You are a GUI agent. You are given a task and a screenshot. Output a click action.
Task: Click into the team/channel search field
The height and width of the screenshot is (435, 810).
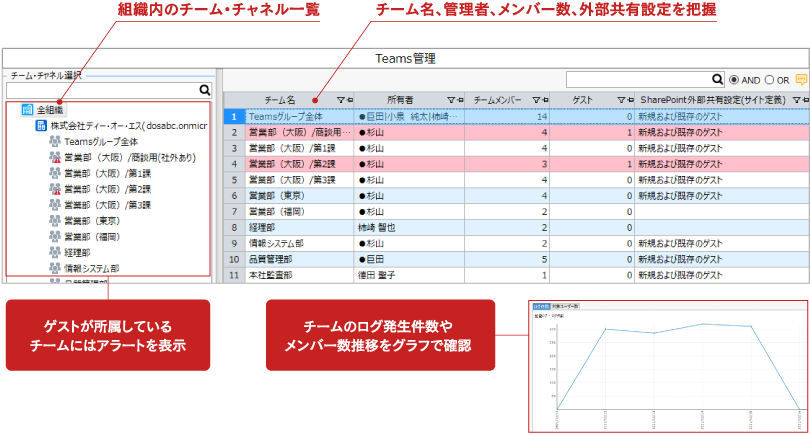(100, 91)
